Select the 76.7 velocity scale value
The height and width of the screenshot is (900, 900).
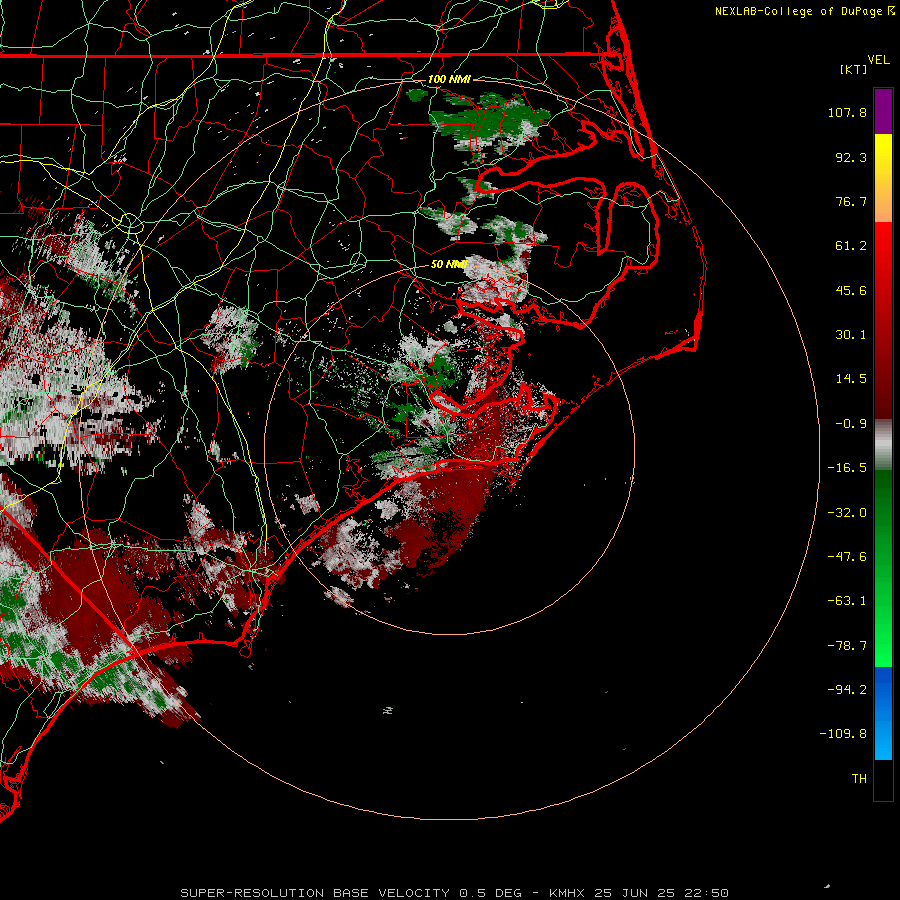[851, 201]
